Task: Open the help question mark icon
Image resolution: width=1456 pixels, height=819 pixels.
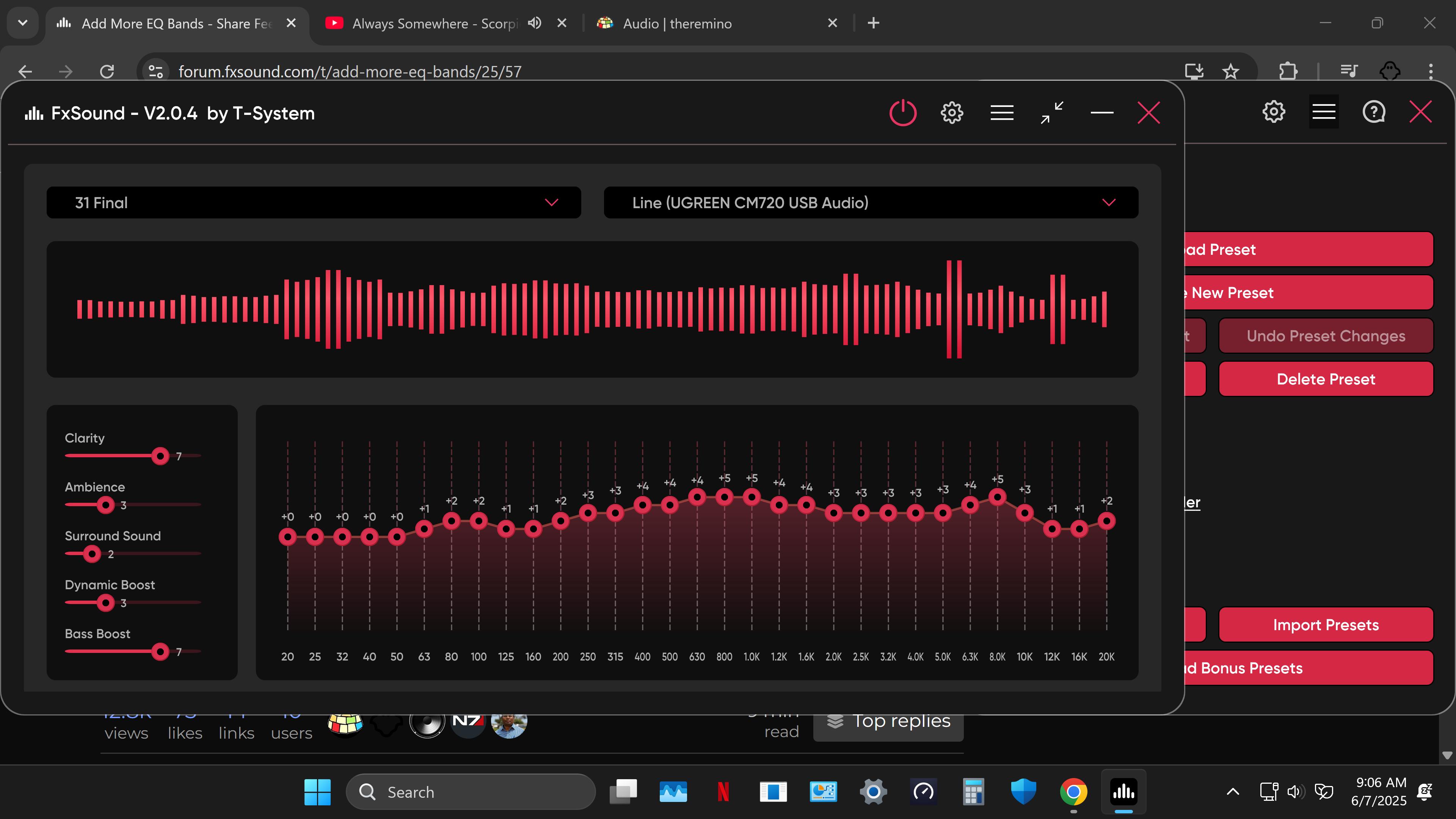Action: 1373,112
